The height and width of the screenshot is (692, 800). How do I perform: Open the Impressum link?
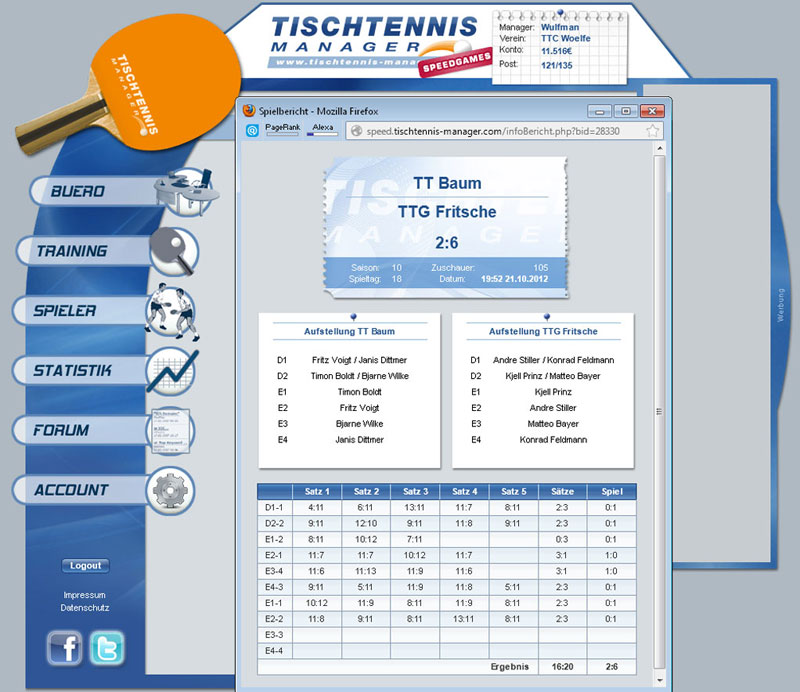[85, 595]
